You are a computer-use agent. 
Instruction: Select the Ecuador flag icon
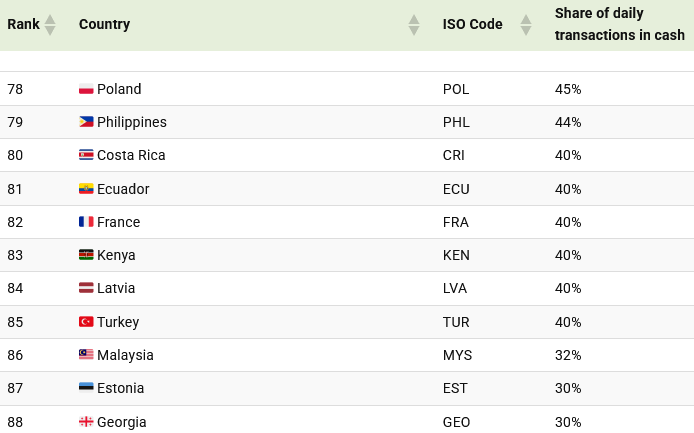pos(86,189)
